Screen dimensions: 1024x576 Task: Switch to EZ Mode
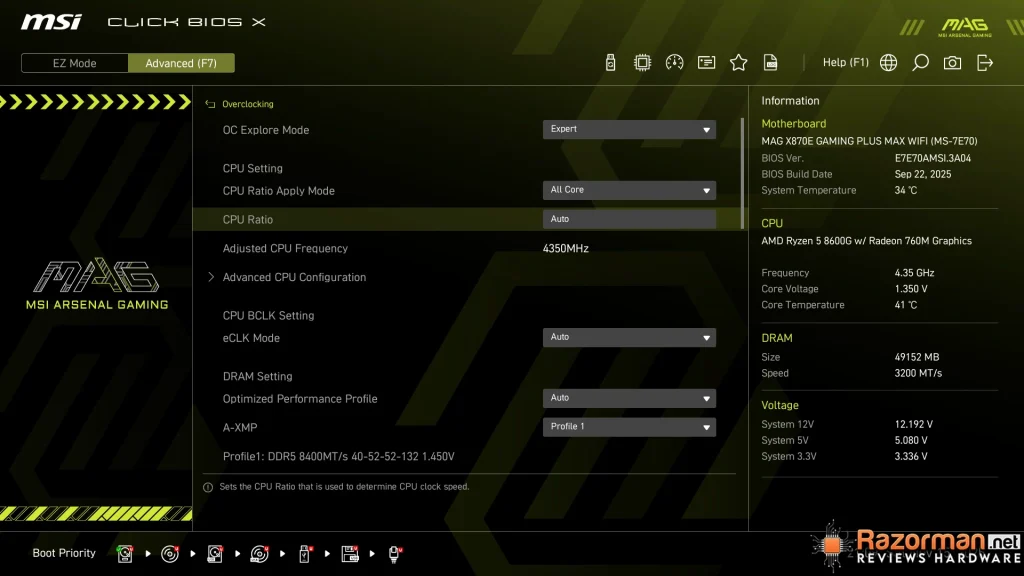pyautogui.click(x=74, y=63)
